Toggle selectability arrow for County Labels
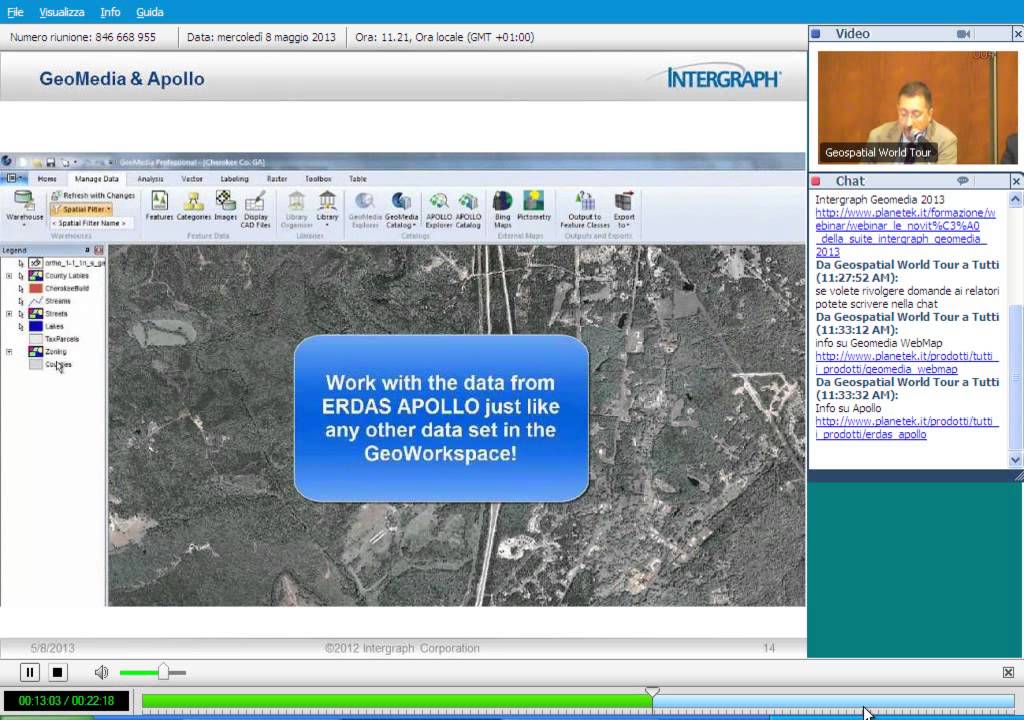This screenshot has height=720, width=1024. pos(21,276)
